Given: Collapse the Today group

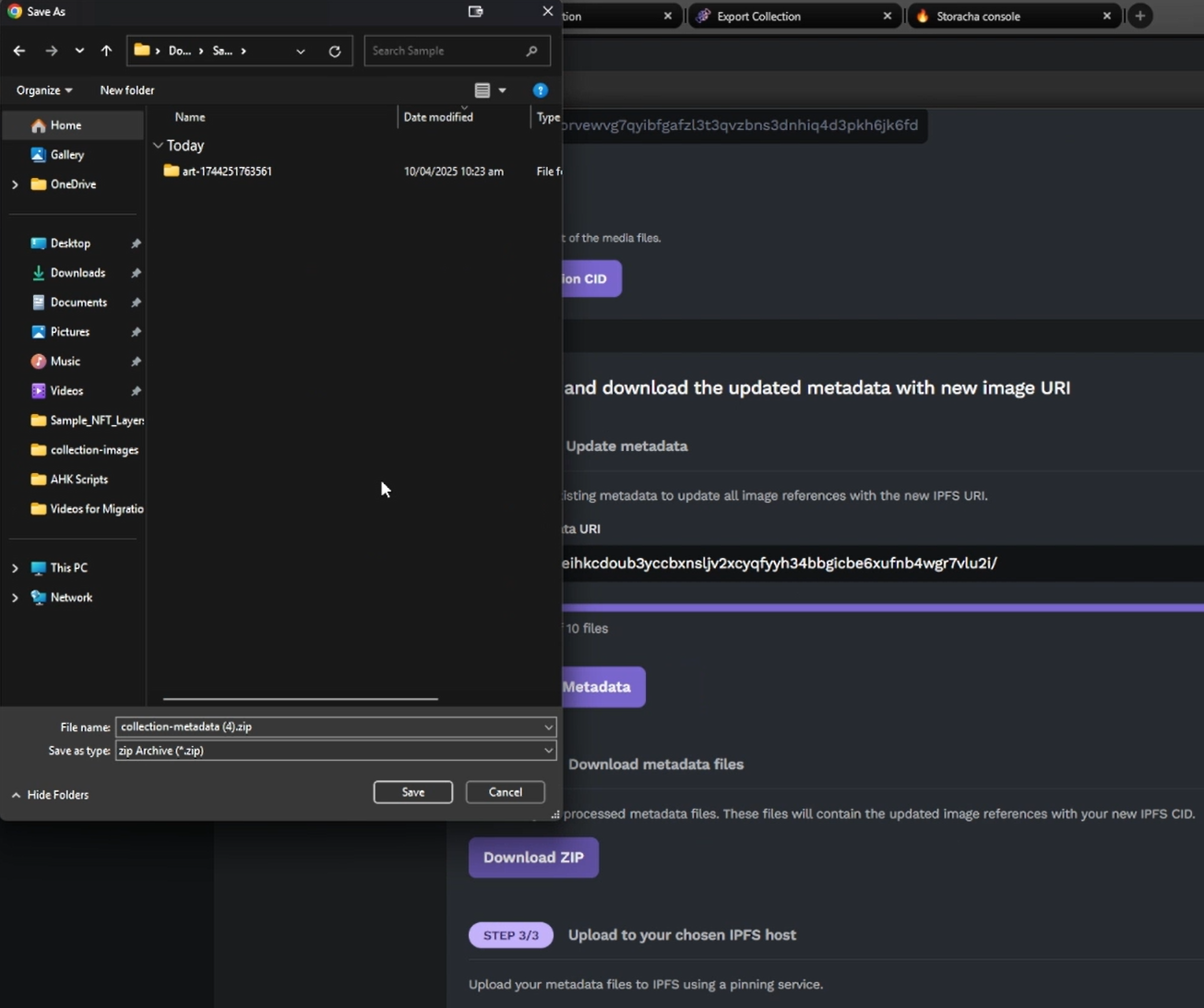Looking at the screenshot, I should coord(158,146).
